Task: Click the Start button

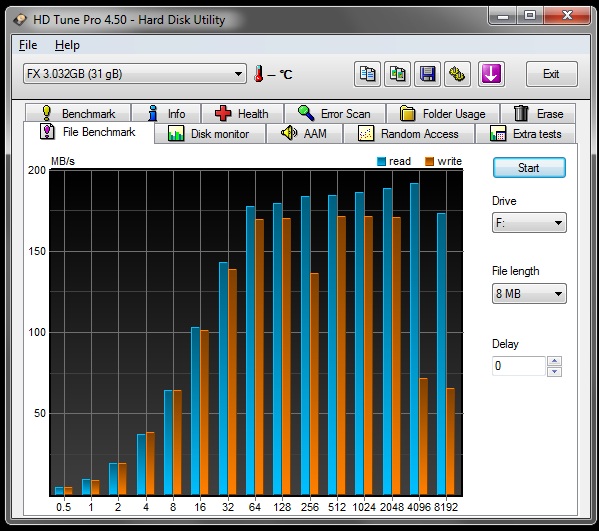Action: click(x=529, y=168)
